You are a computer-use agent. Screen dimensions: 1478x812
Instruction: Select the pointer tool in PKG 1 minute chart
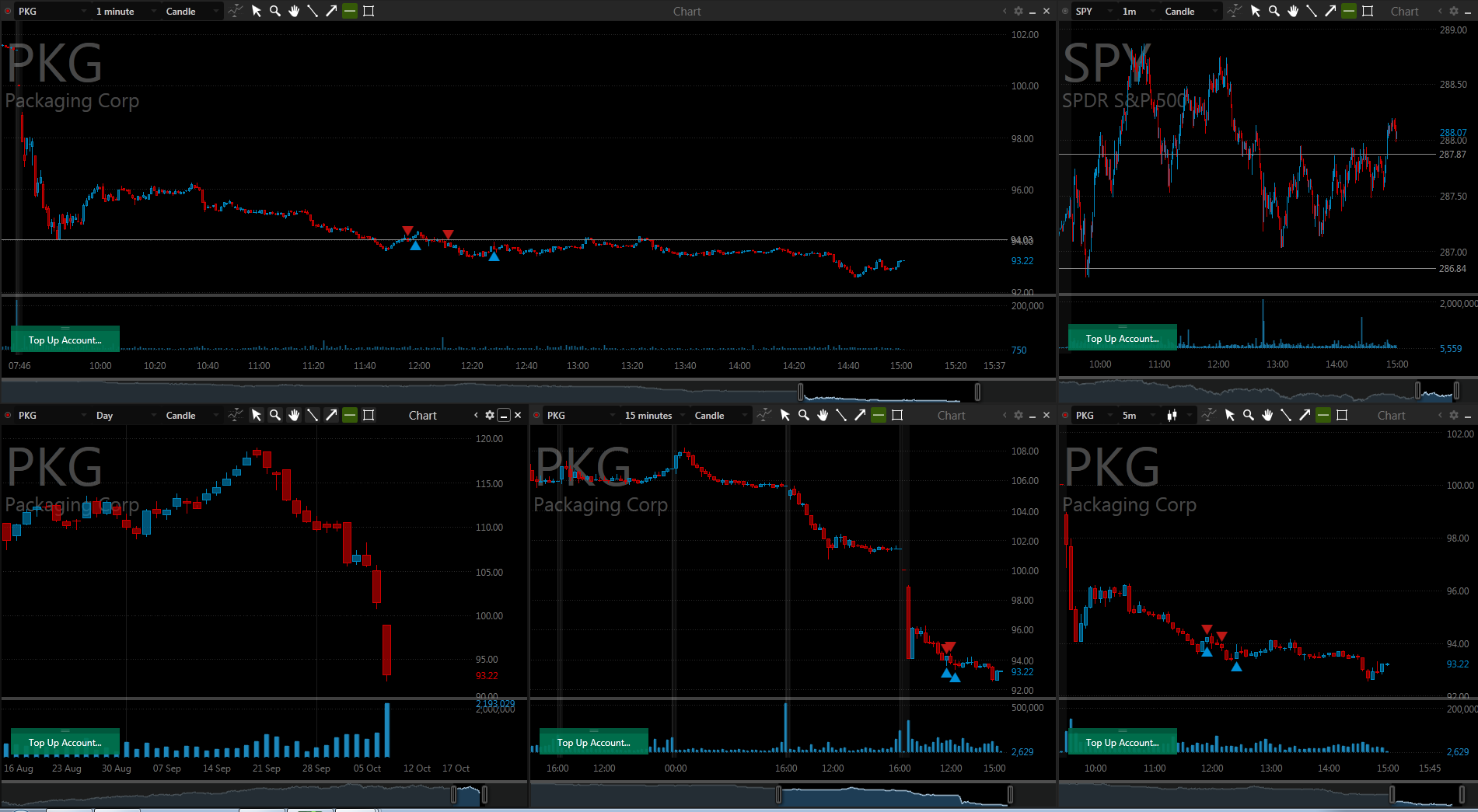[257, 11]
